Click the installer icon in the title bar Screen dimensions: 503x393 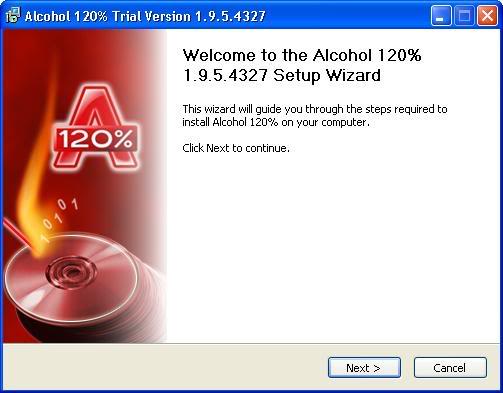coord(13,15)
